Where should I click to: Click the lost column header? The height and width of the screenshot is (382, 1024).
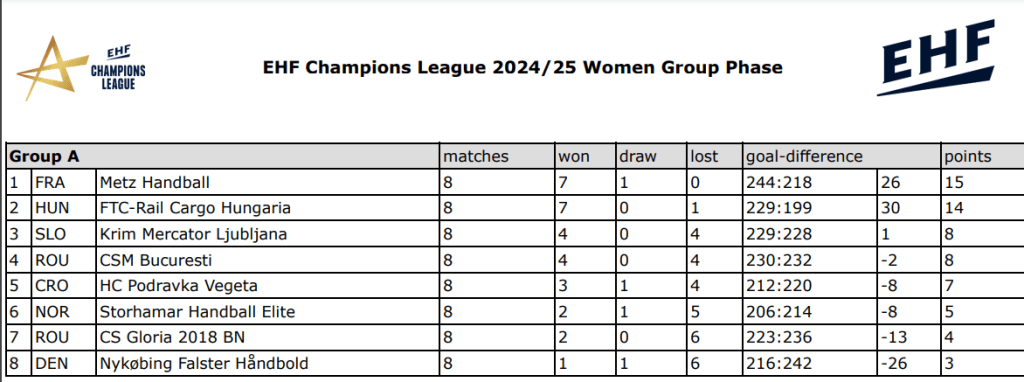click(714, 157)
